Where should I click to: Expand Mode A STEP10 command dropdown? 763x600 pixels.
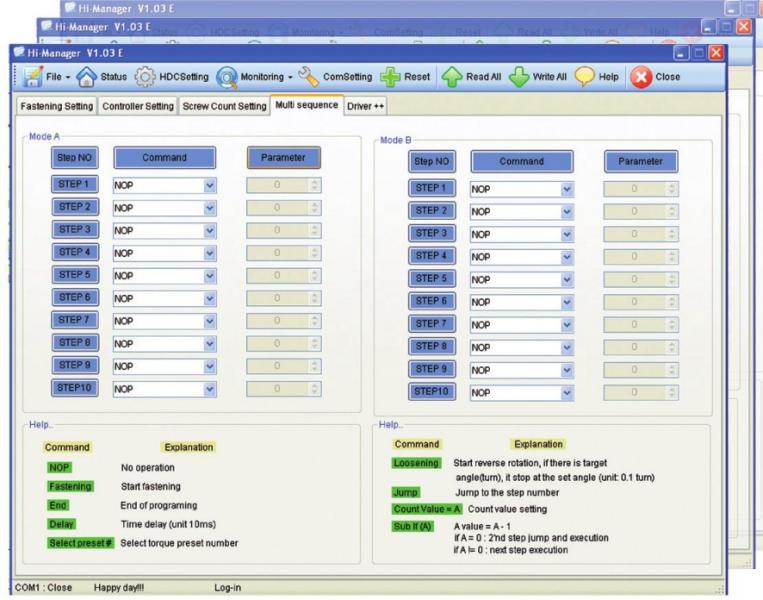click(209, 389)
